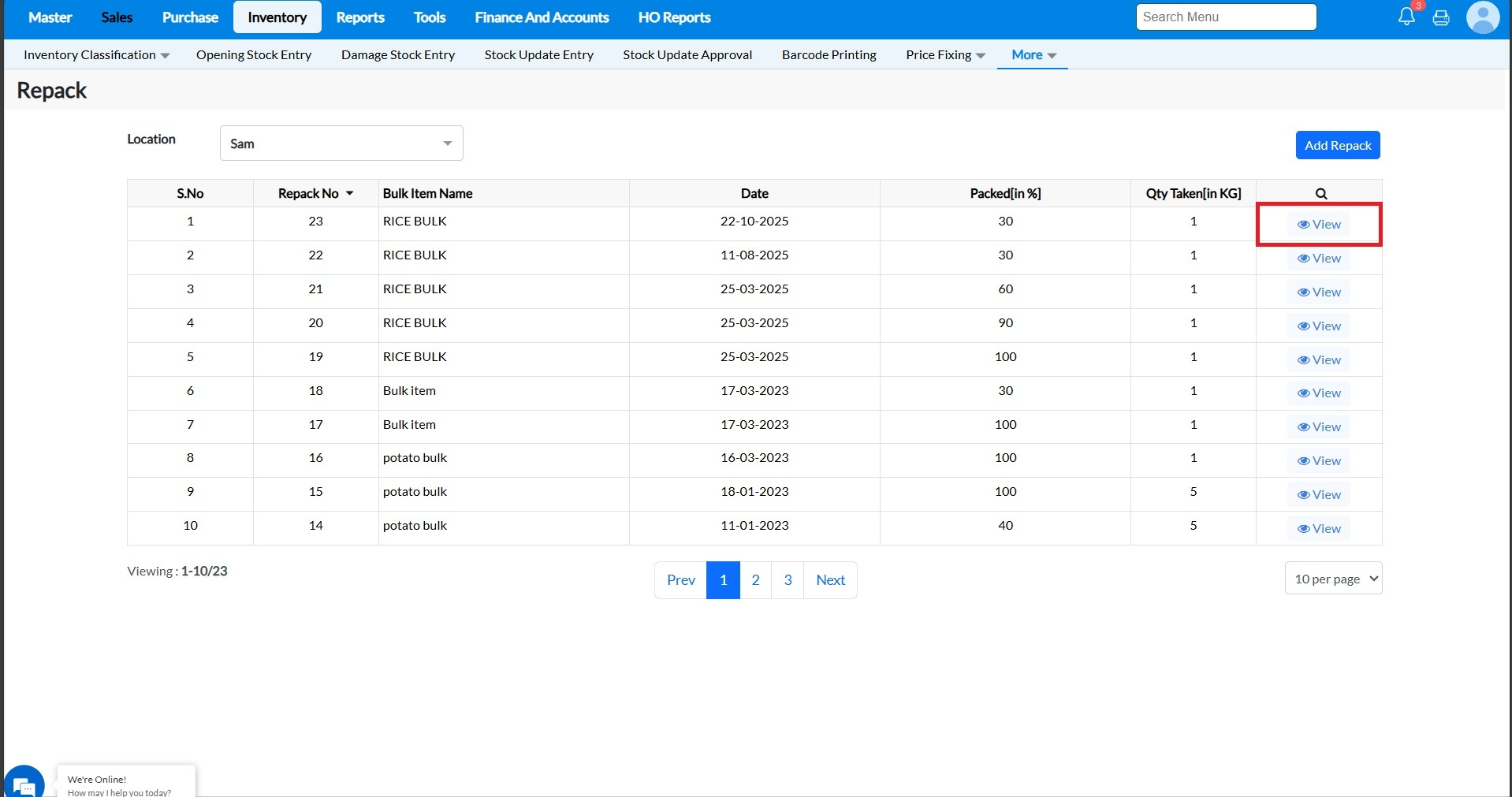View repack number 19 details
The image size is (1512, 797).
tap(1319, 360)
